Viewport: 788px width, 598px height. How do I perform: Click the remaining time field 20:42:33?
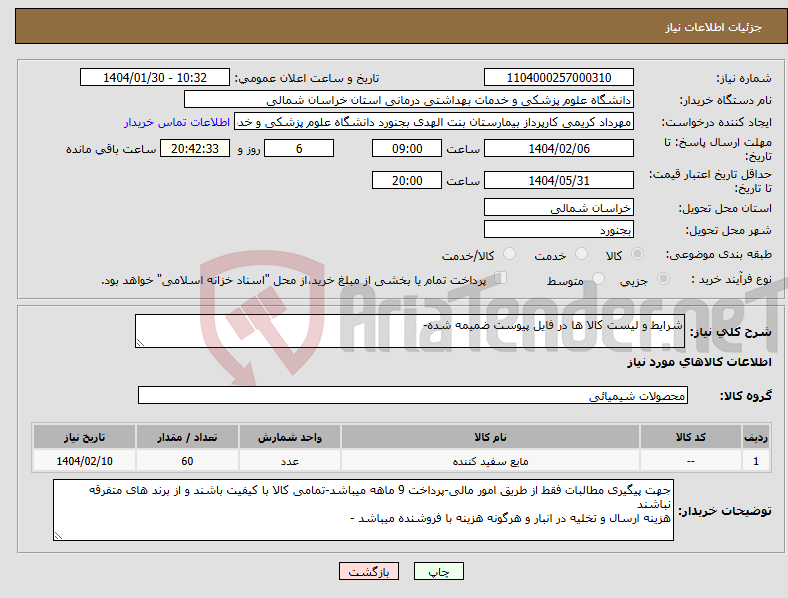click(x=195, y=148)
